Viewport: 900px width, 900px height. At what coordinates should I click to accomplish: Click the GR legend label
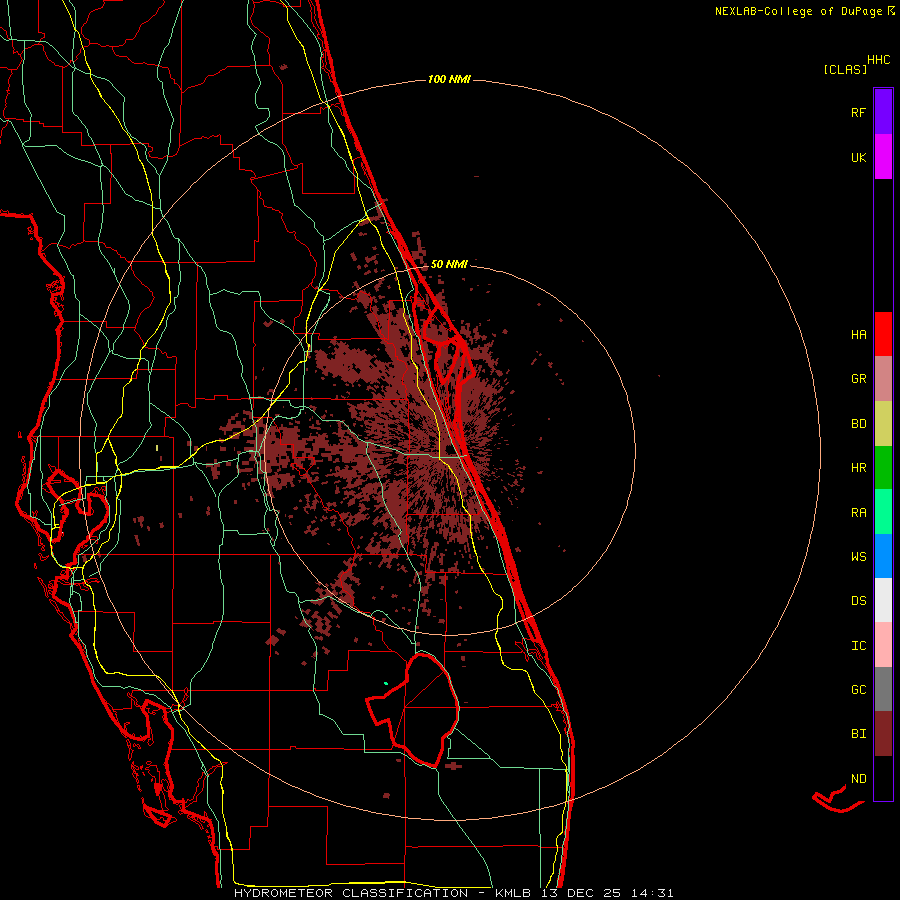point(858,379)
